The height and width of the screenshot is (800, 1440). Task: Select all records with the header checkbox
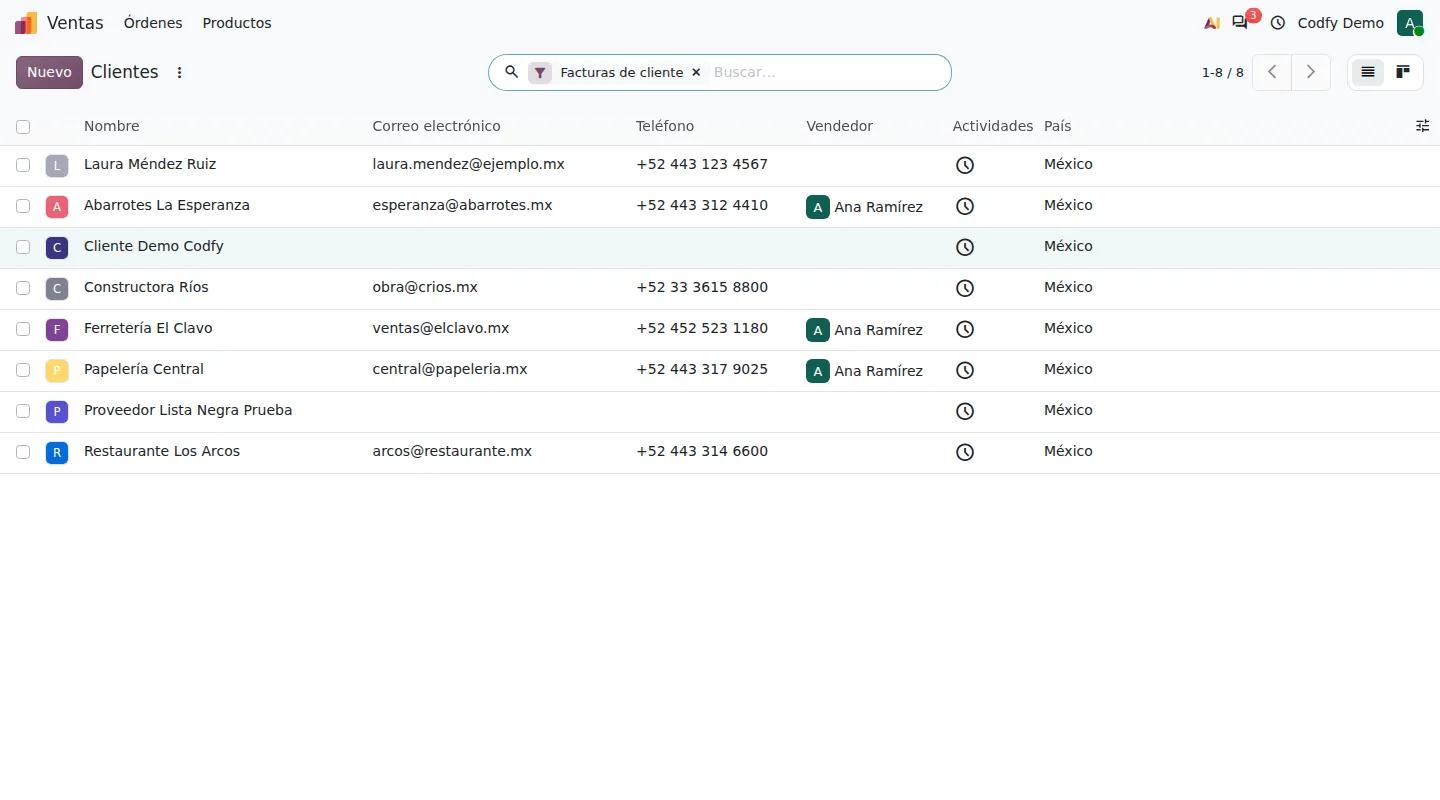point(23,127)
